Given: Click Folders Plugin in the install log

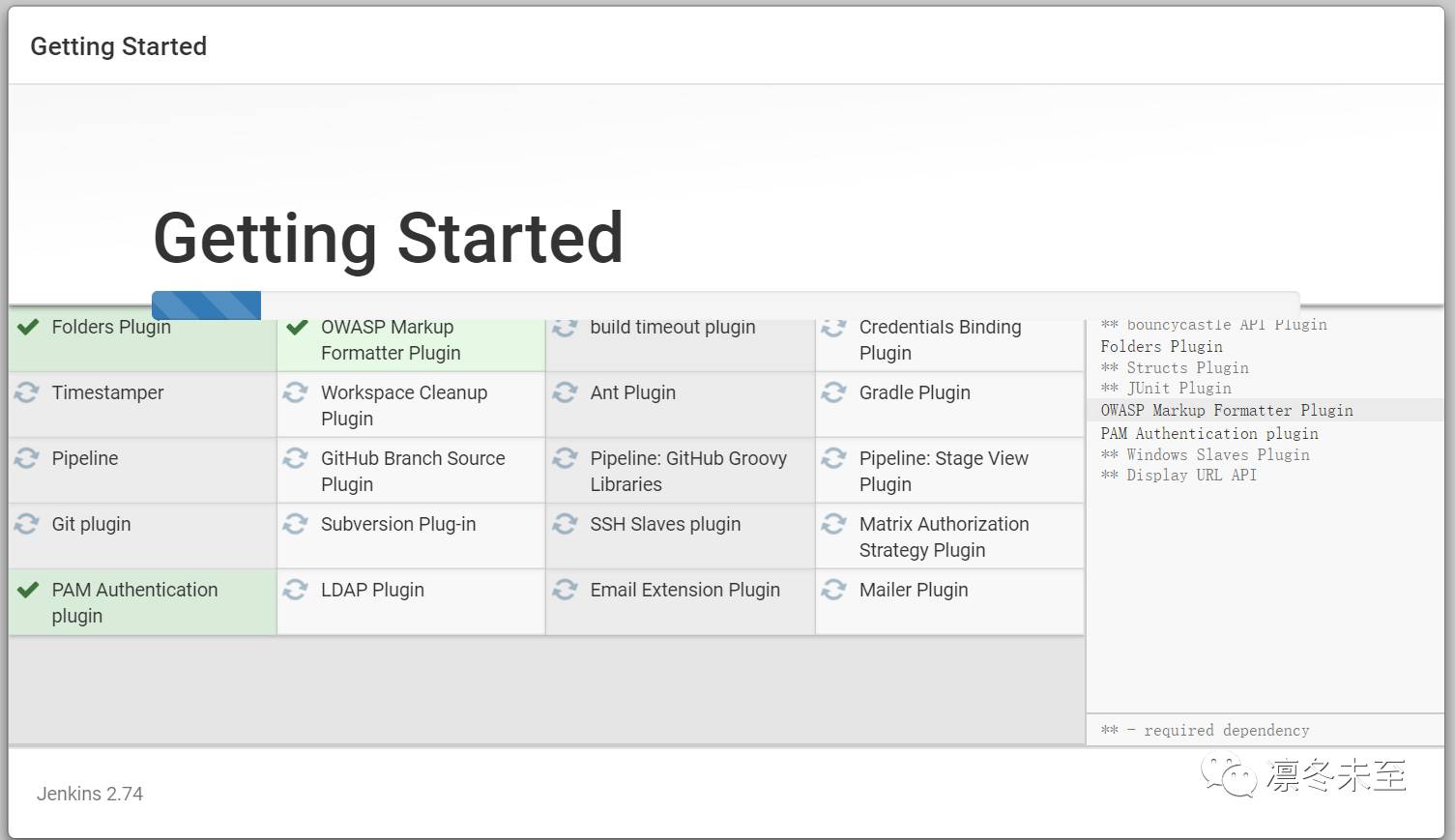Looking at the screenshot, I should [1161, 347].
